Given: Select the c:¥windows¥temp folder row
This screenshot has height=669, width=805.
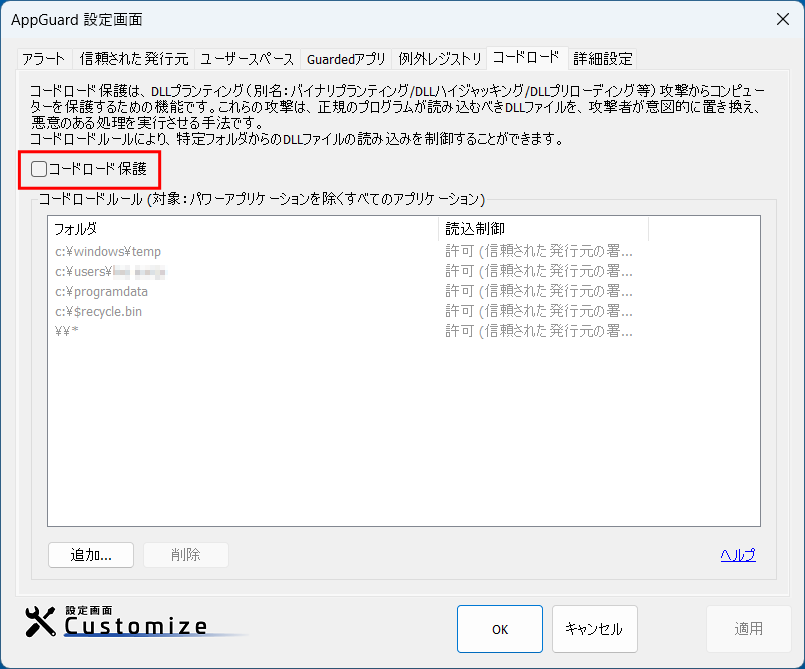Looking at the screenshot, I should pyautogui.click(x=108, y=251).
